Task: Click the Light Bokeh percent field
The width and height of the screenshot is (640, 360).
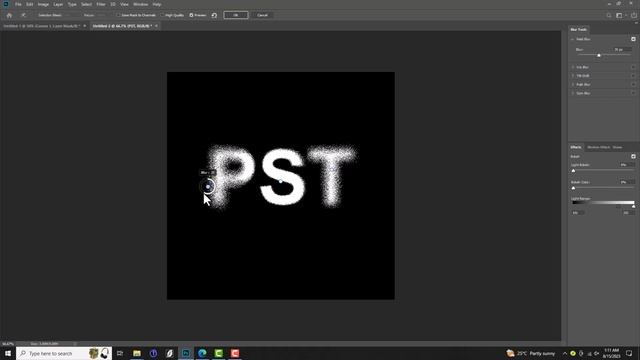Action: click(x=627, y=165)
